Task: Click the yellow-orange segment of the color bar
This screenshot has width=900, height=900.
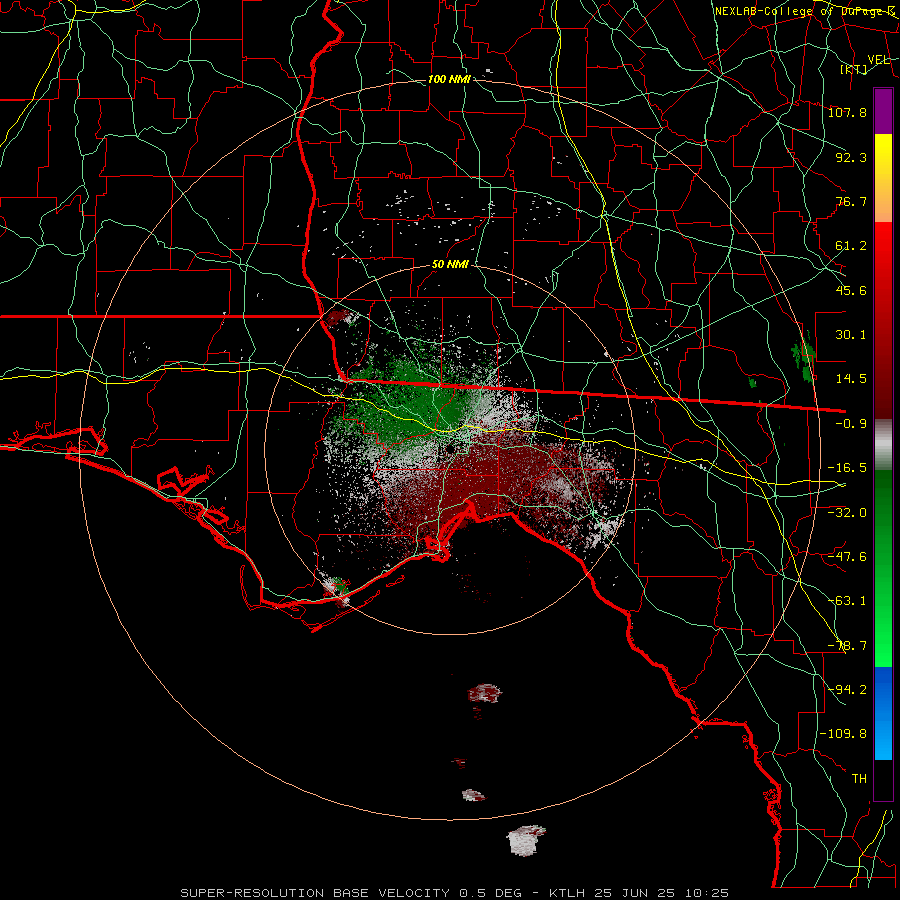Action: tap(883, 178)
